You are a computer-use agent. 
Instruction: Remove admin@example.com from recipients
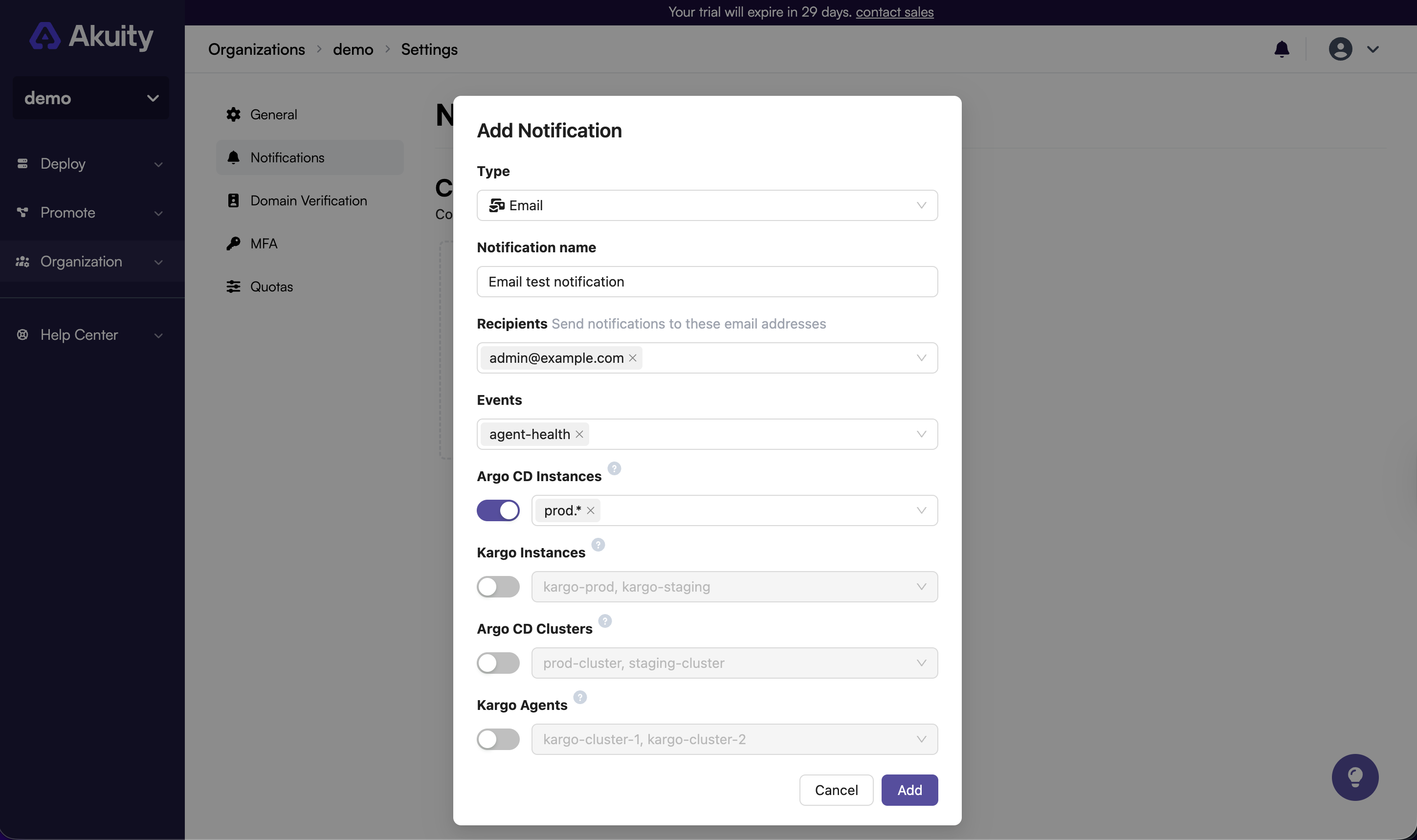[x=632, y=358]
